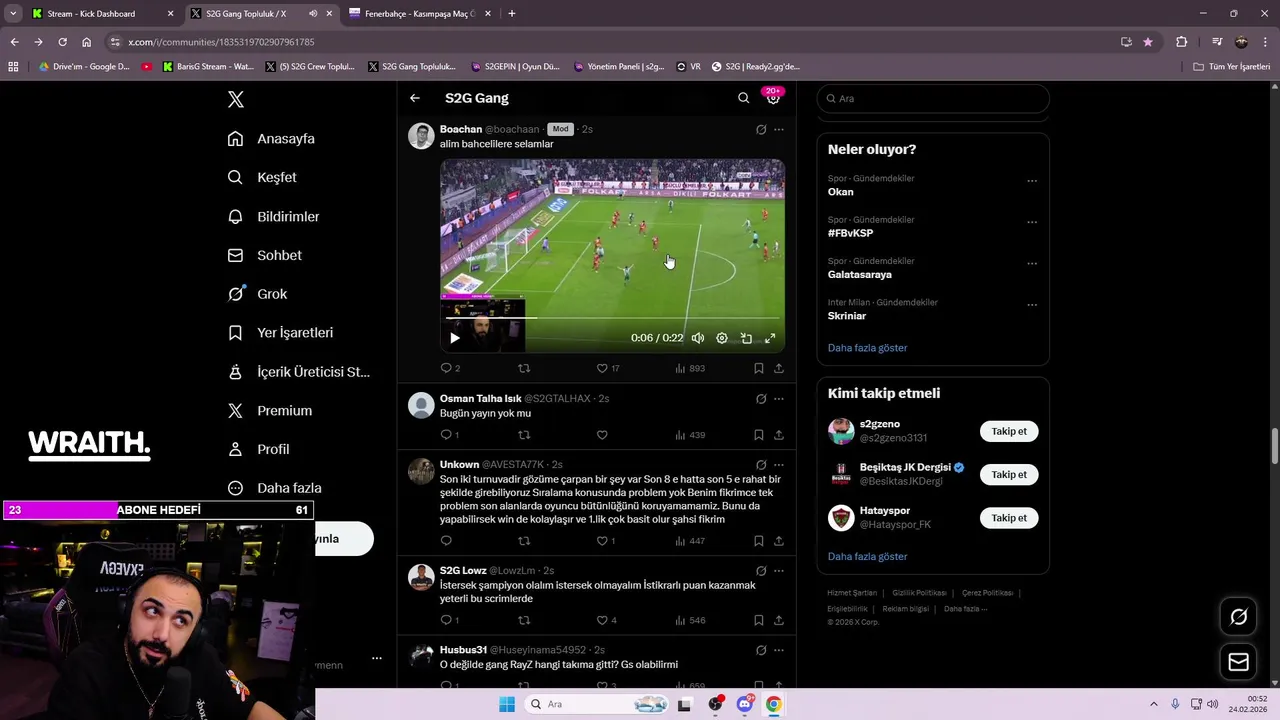
Task: Open Keşfet explore page
Action: [262, 177]
